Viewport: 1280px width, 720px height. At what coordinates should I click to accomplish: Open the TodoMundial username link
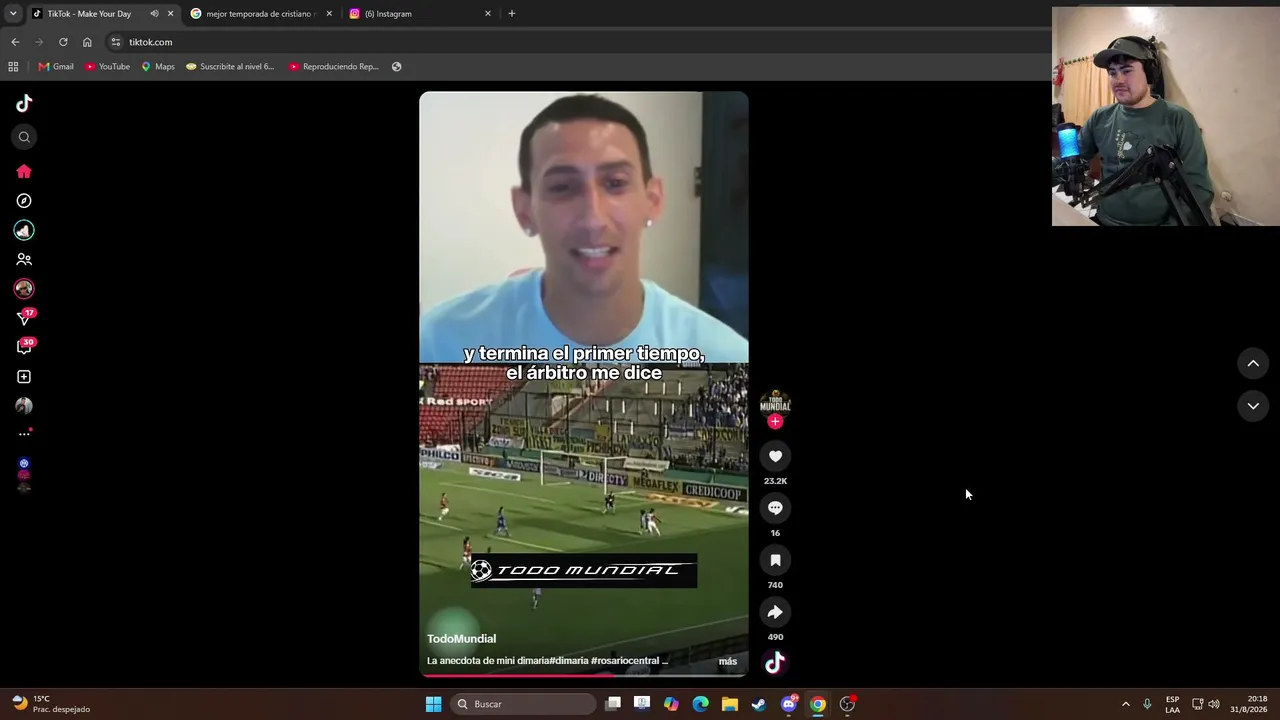coord(461,639)
